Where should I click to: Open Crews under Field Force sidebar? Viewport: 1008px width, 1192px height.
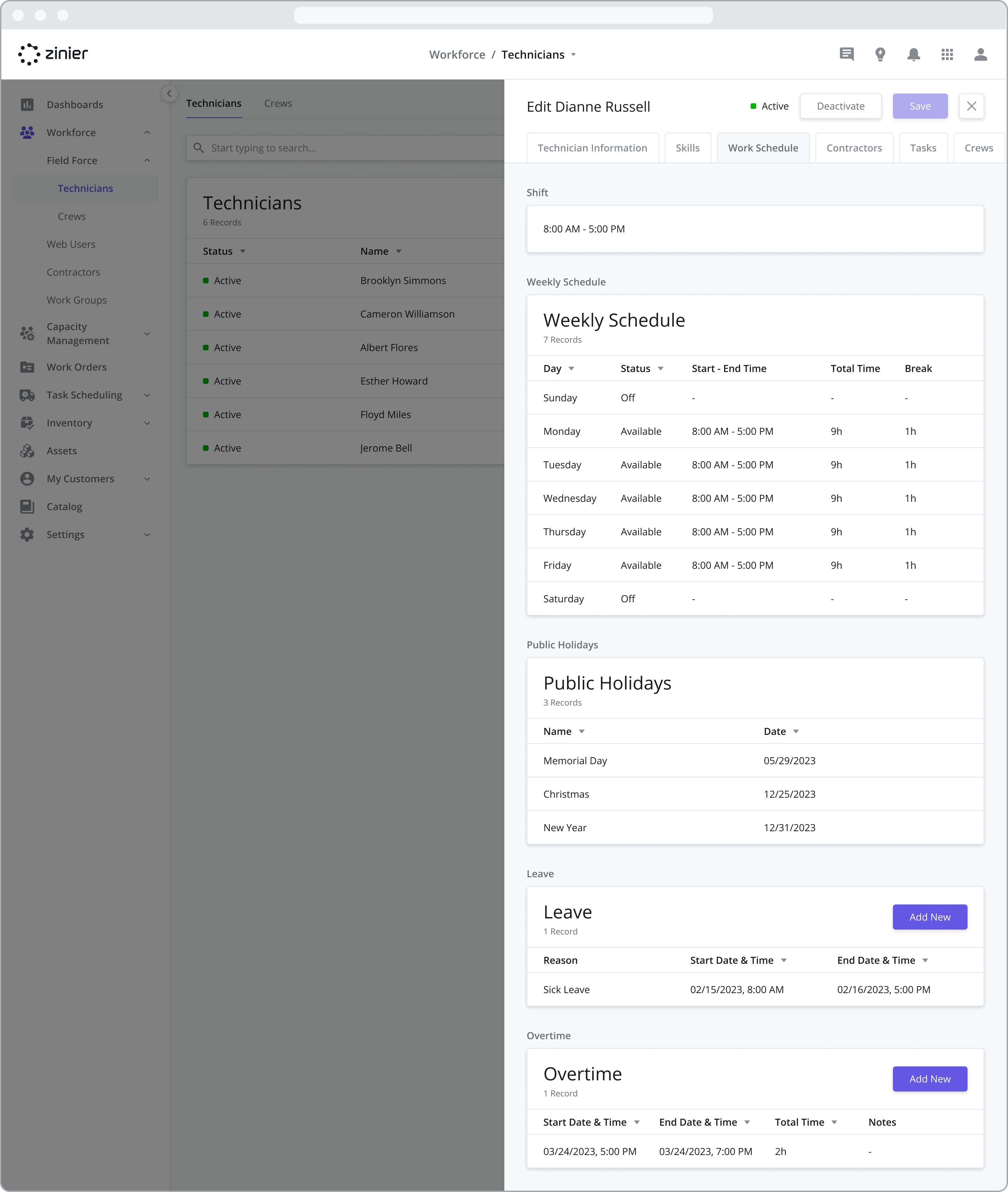coord(72,217)
